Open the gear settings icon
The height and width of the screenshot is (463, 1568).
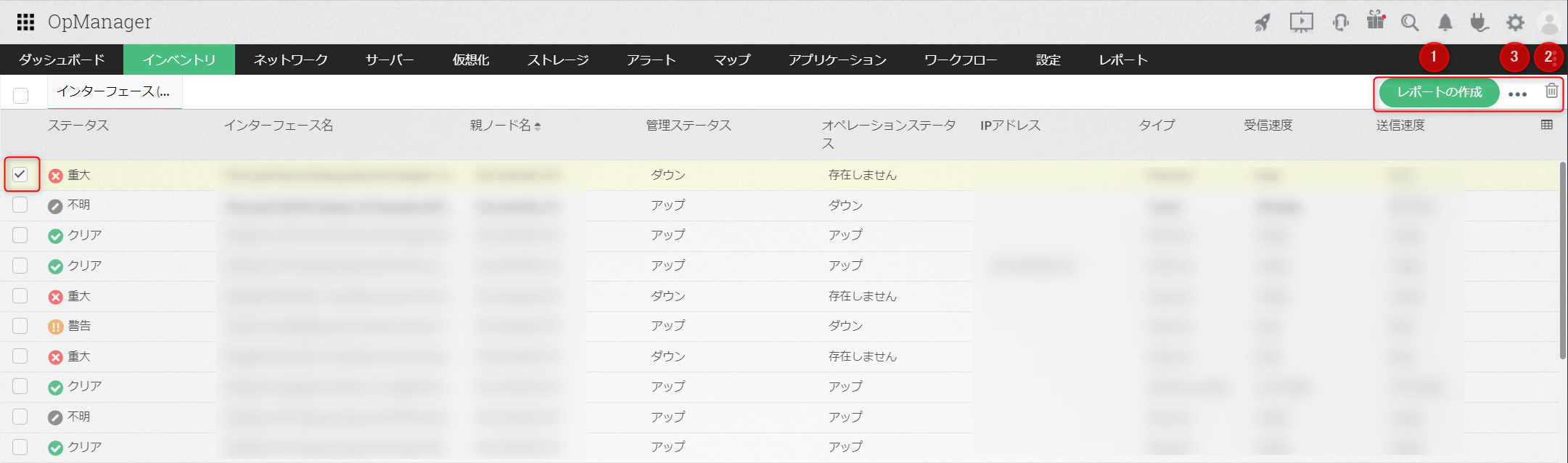pos(1515,22)
